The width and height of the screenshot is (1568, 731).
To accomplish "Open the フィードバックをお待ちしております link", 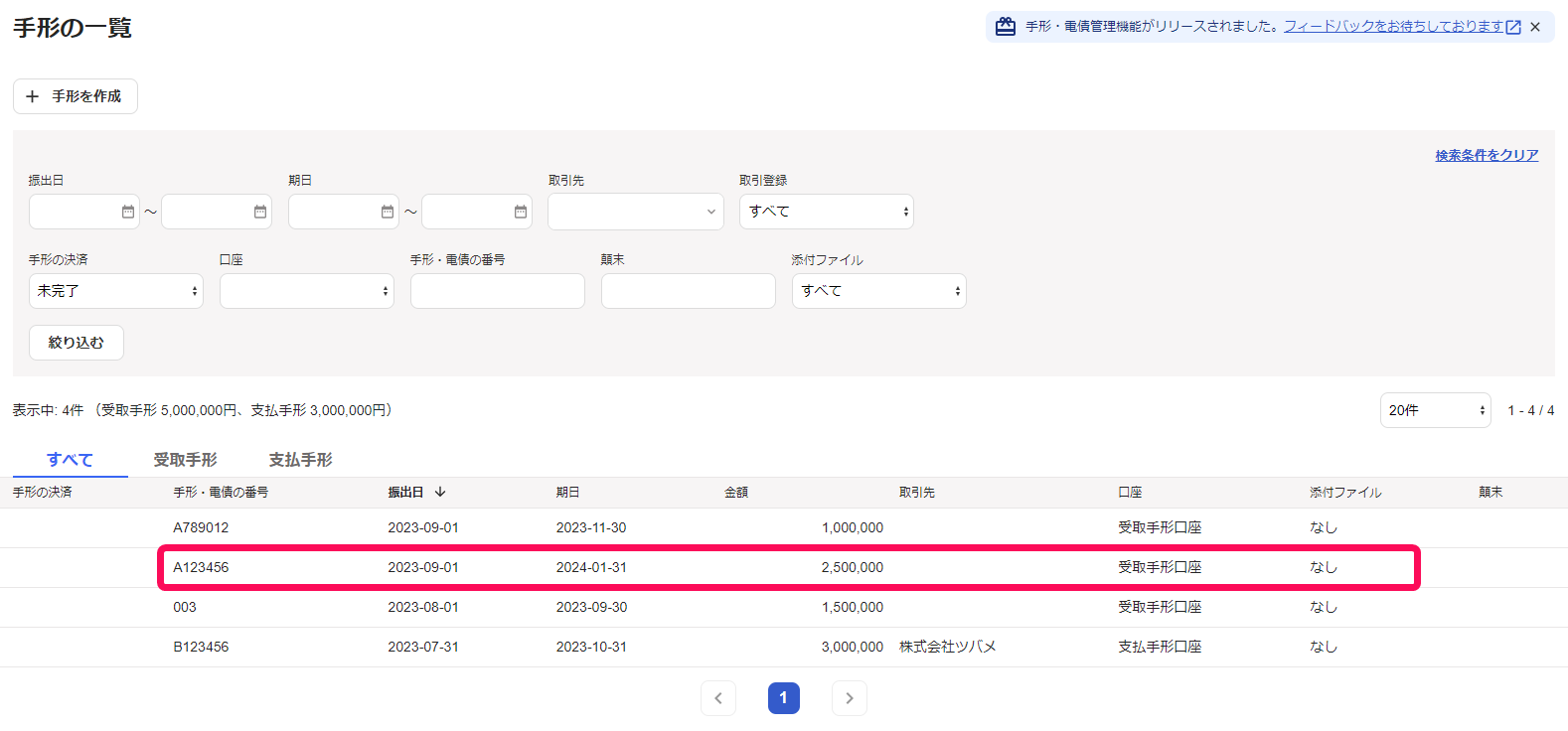I will (1393, 27).
